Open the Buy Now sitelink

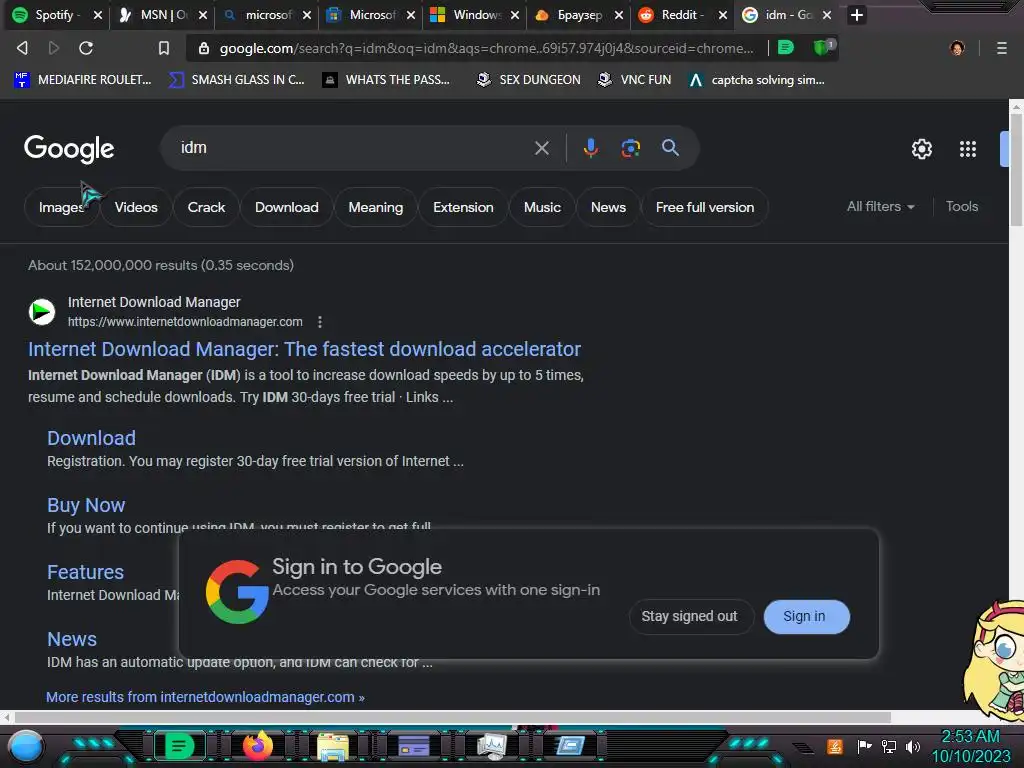(x=86, y=505)
